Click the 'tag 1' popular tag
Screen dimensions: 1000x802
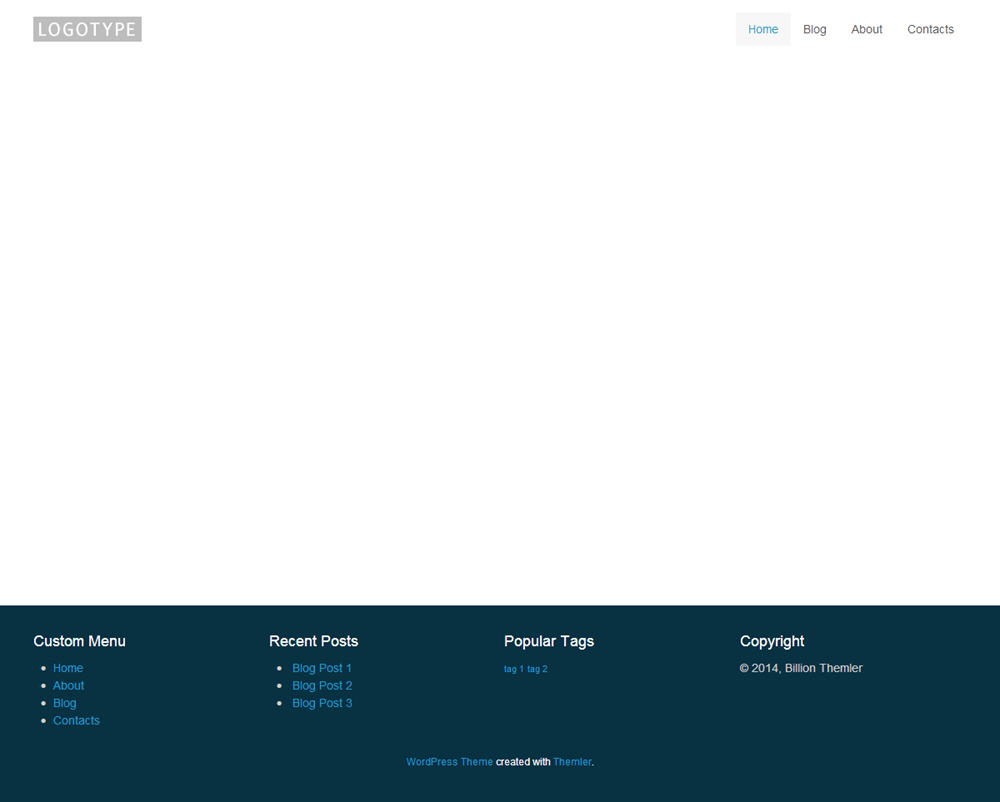[514, 669]
